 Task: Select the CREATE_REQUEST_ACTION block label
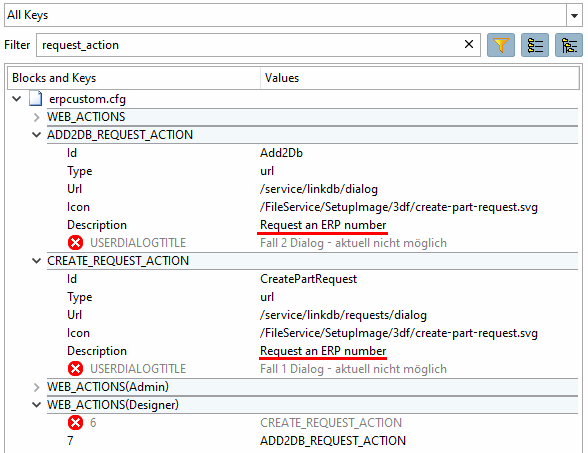click(118, 261)
